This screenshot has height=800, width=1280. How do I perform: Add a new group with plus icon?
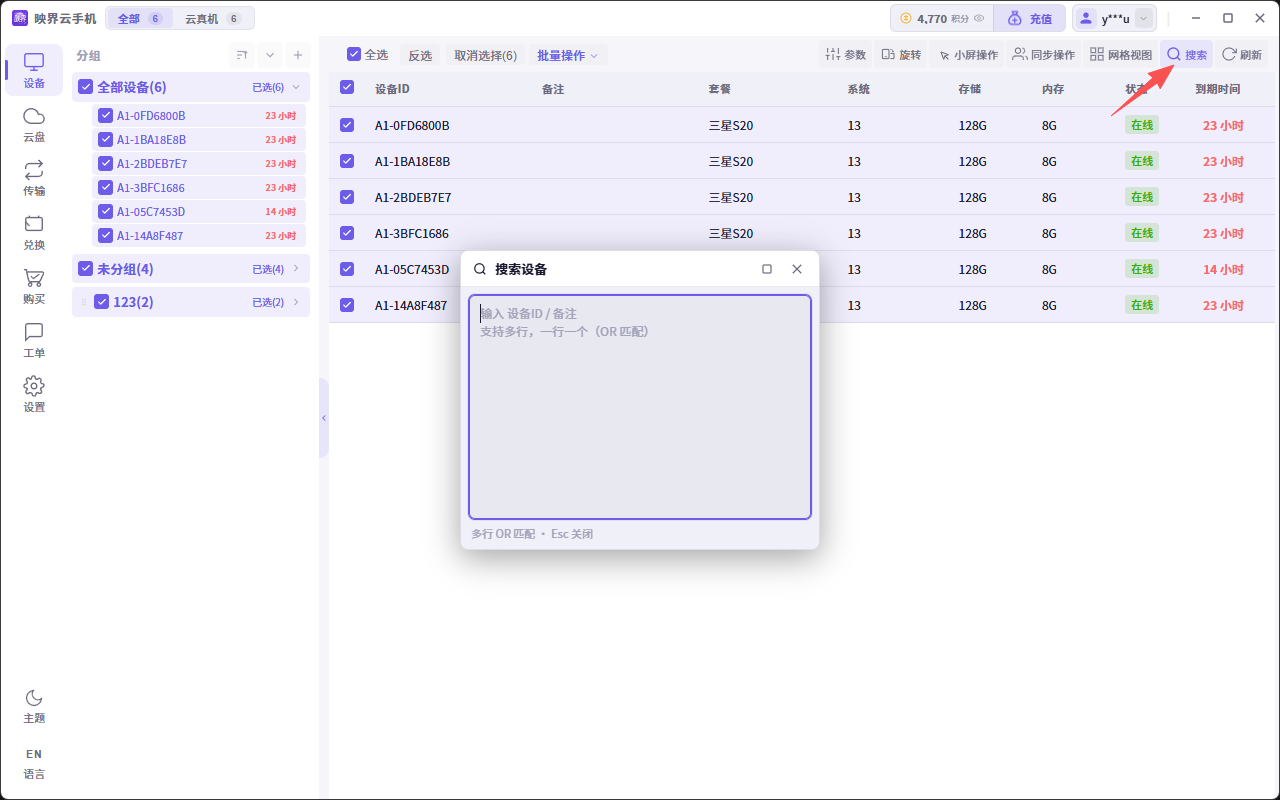[x=297, y=55]
